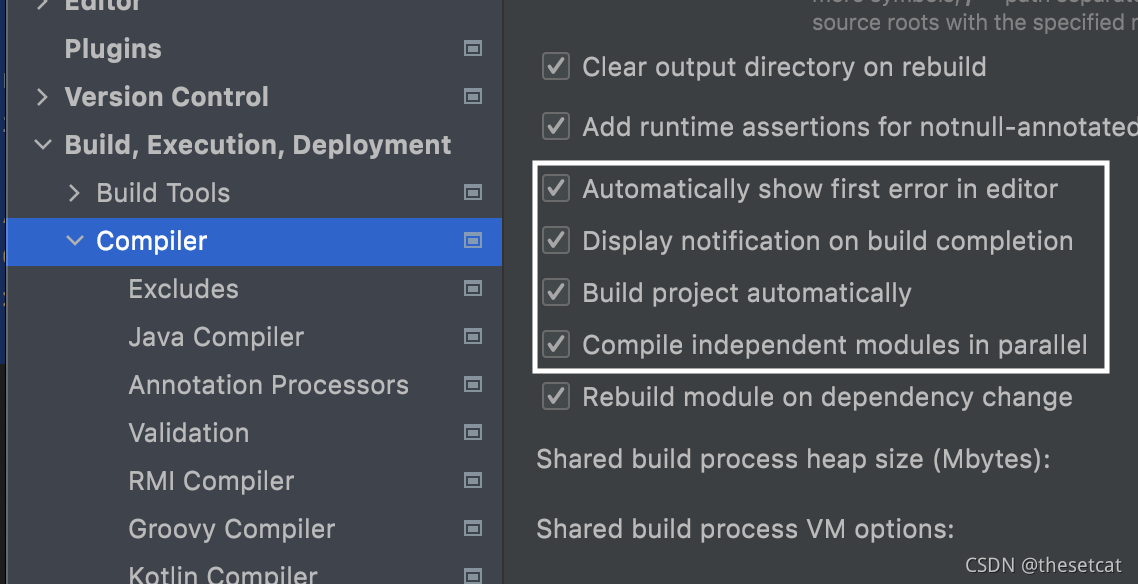Image resolution: width=1138 pixels, height=584 pixels.
Task: Click the project-level icon on the Compiler row
Action: (473, 240)
